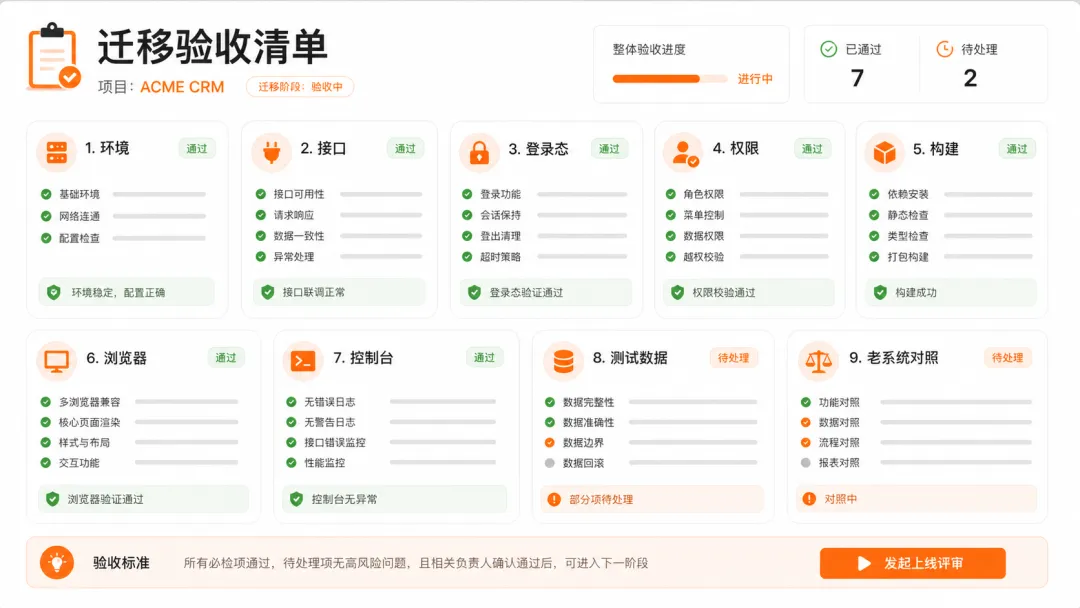1080x608 pixels.
Task: Click the cube icon of 构建 card
Action: coord(884,153)
